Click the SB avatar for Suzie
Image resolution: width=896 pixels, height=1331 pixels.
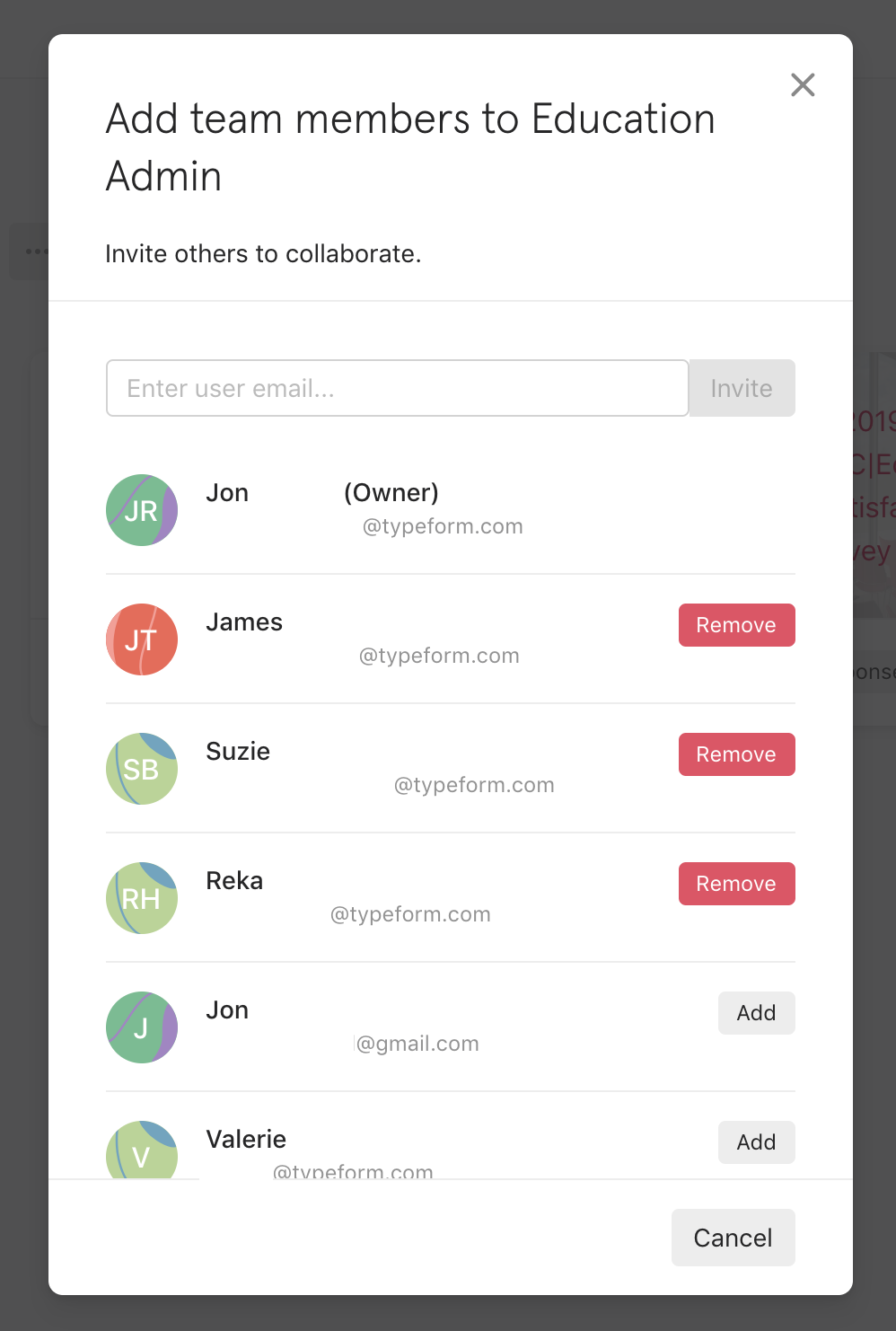(x=142, y=769)
